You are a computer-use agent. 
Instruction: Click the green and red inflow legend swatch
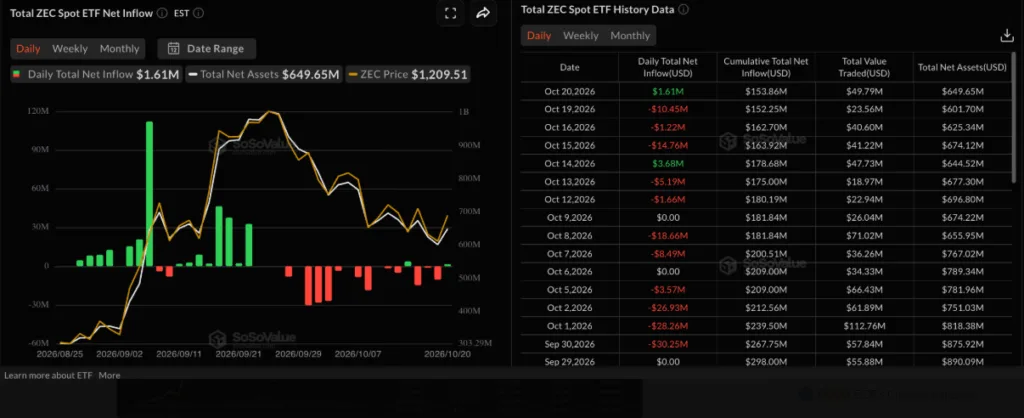18,74
